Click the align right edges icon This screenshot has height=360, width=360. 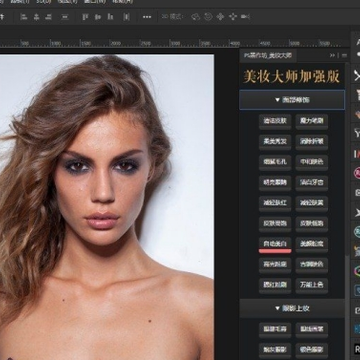tap(49, 17)
